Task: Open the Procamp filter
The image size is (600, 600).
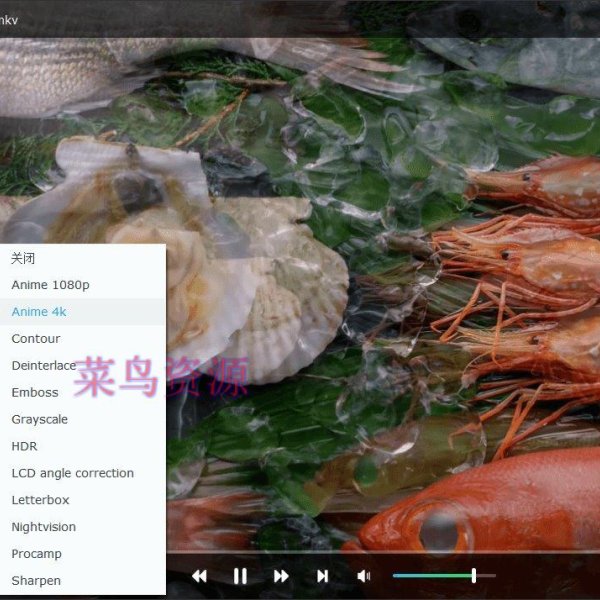Action: [37, 554]
